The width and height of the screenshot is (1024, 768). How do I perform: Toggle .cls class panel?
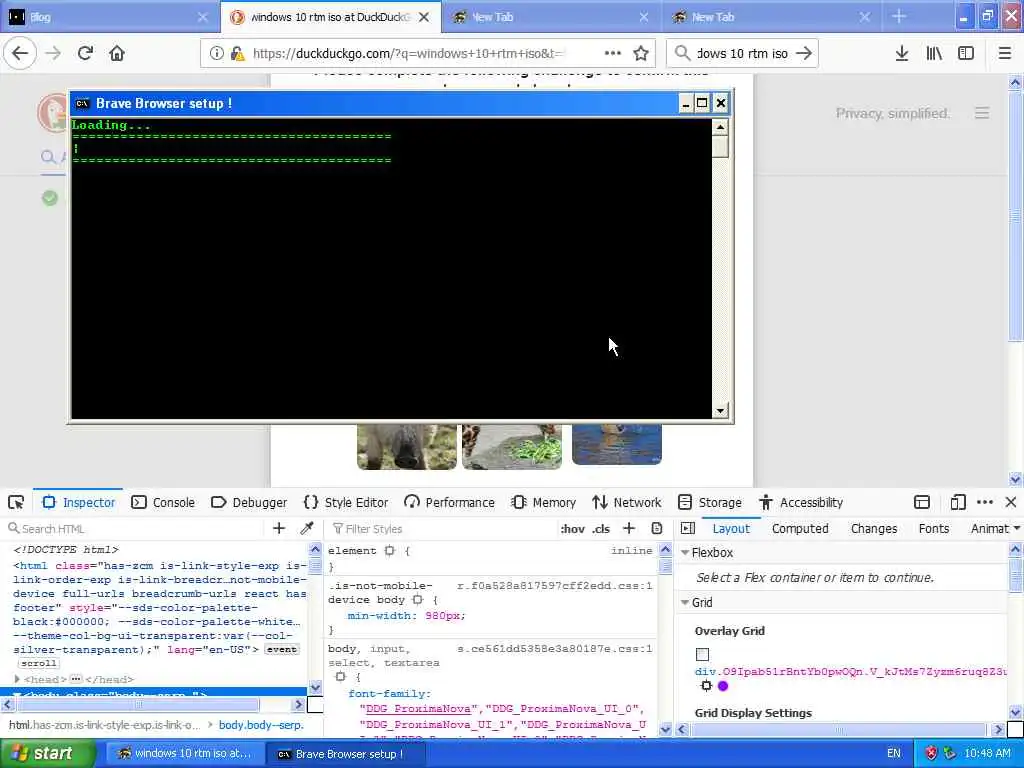coord(601,529)
